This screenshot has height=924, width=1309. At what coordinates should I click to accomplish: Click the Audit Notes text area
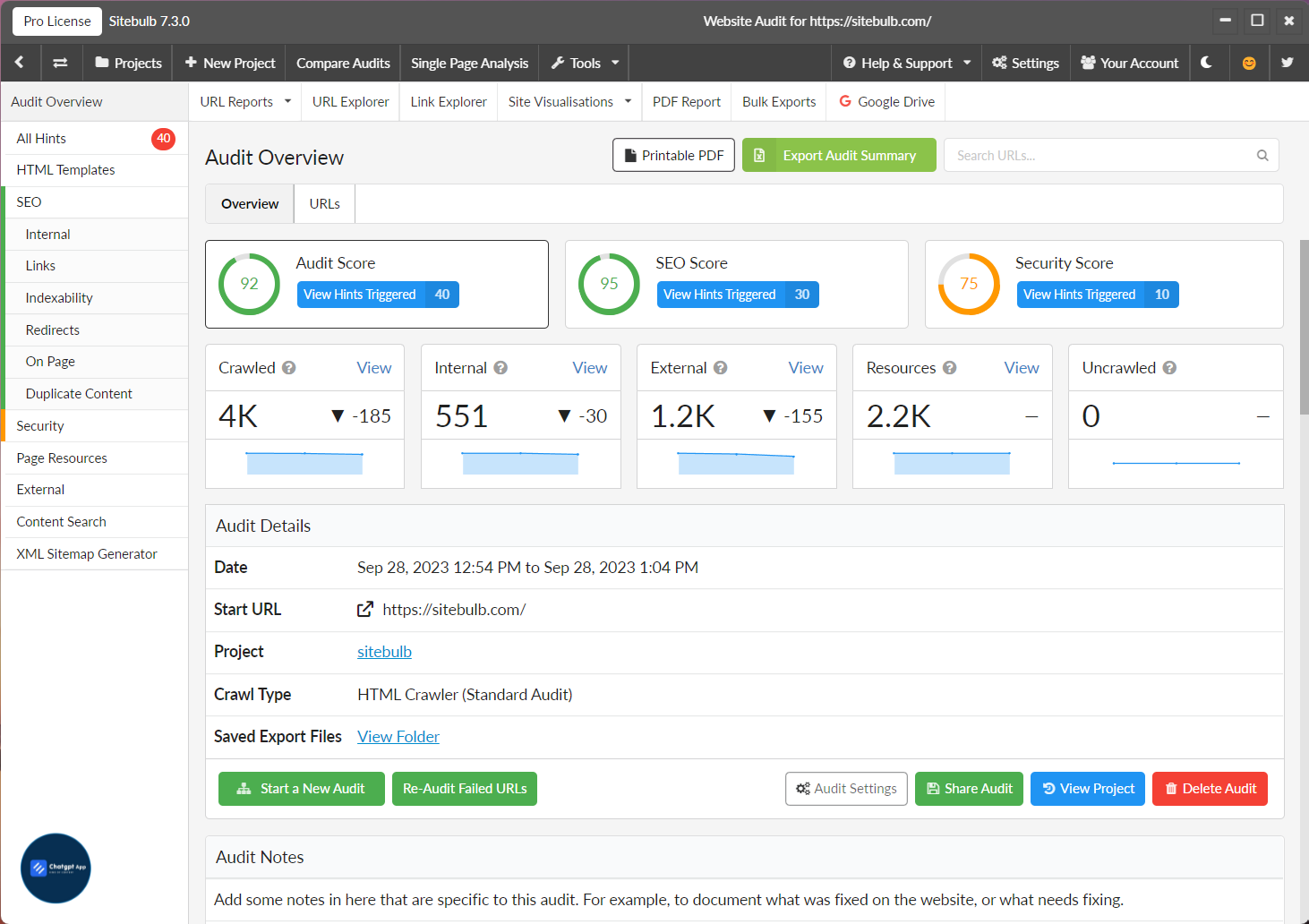[744, 899]
